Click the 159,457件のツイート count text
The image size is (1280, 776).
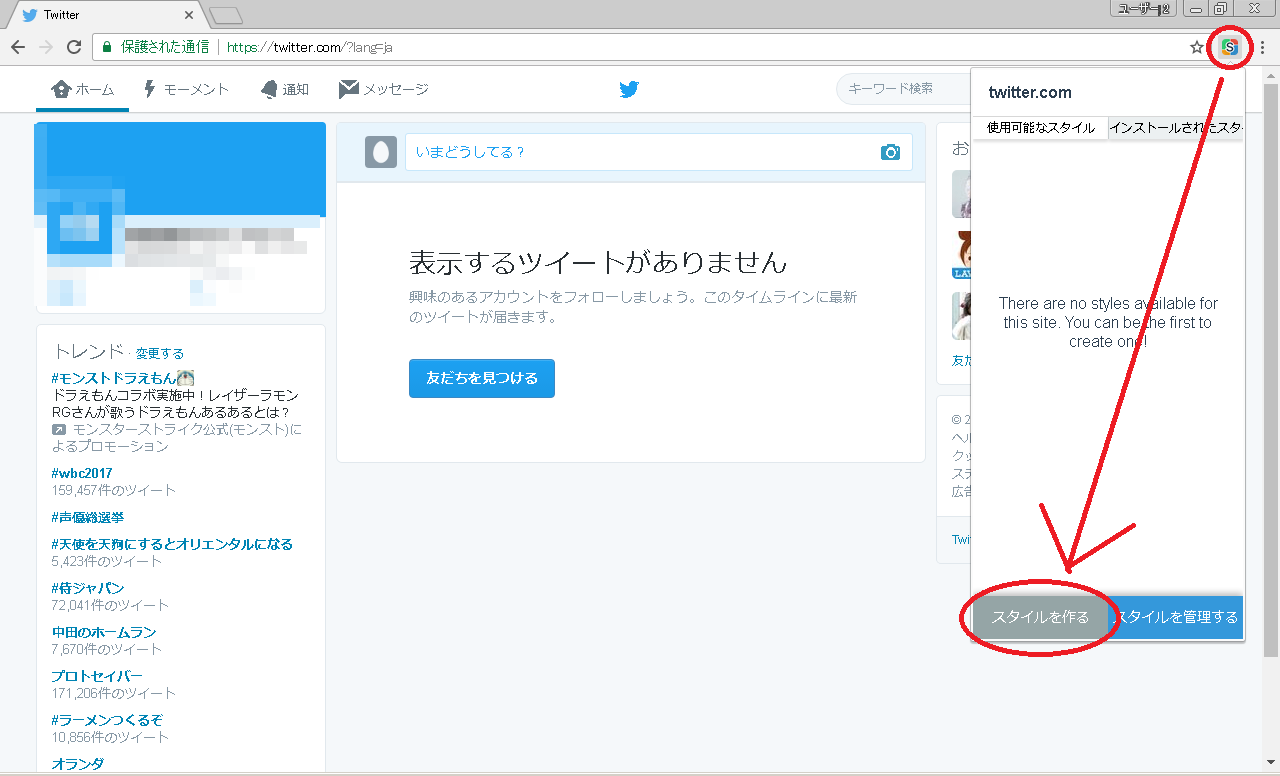tap(114, 490)
